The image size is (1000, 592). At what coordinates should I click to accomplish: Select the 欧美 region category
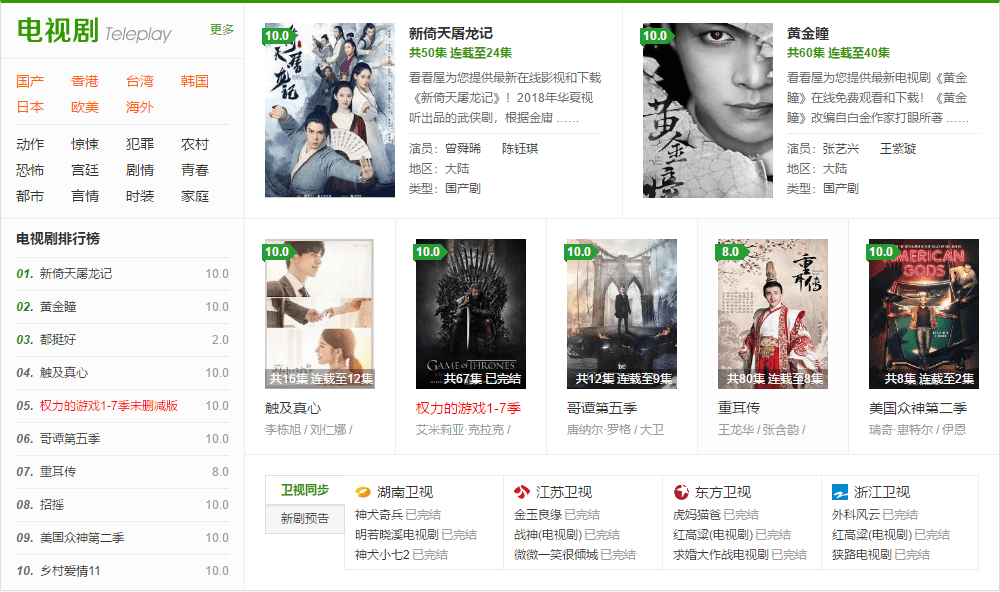[85, 107]
